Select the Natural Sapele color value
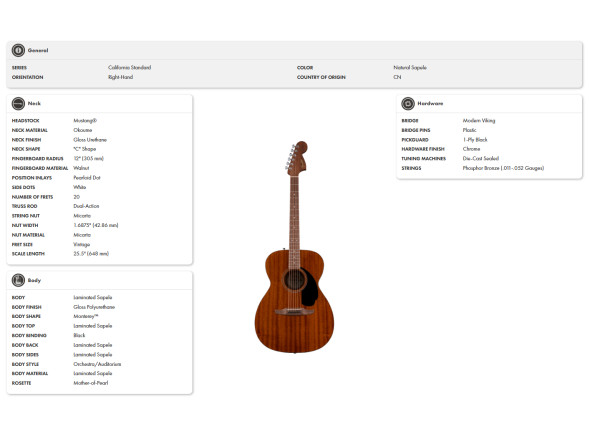 [410, 67]
